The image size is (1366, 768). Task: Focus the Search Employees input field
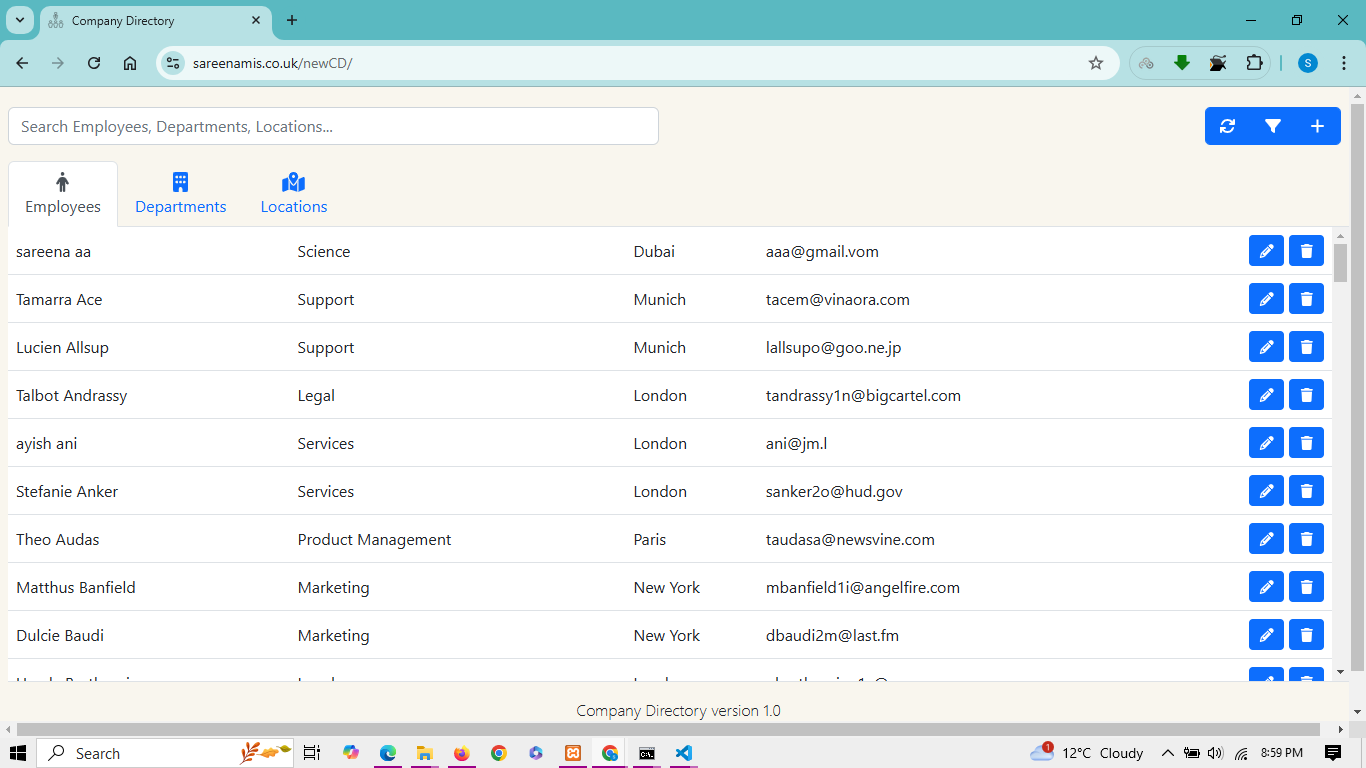tap(334, 126)
